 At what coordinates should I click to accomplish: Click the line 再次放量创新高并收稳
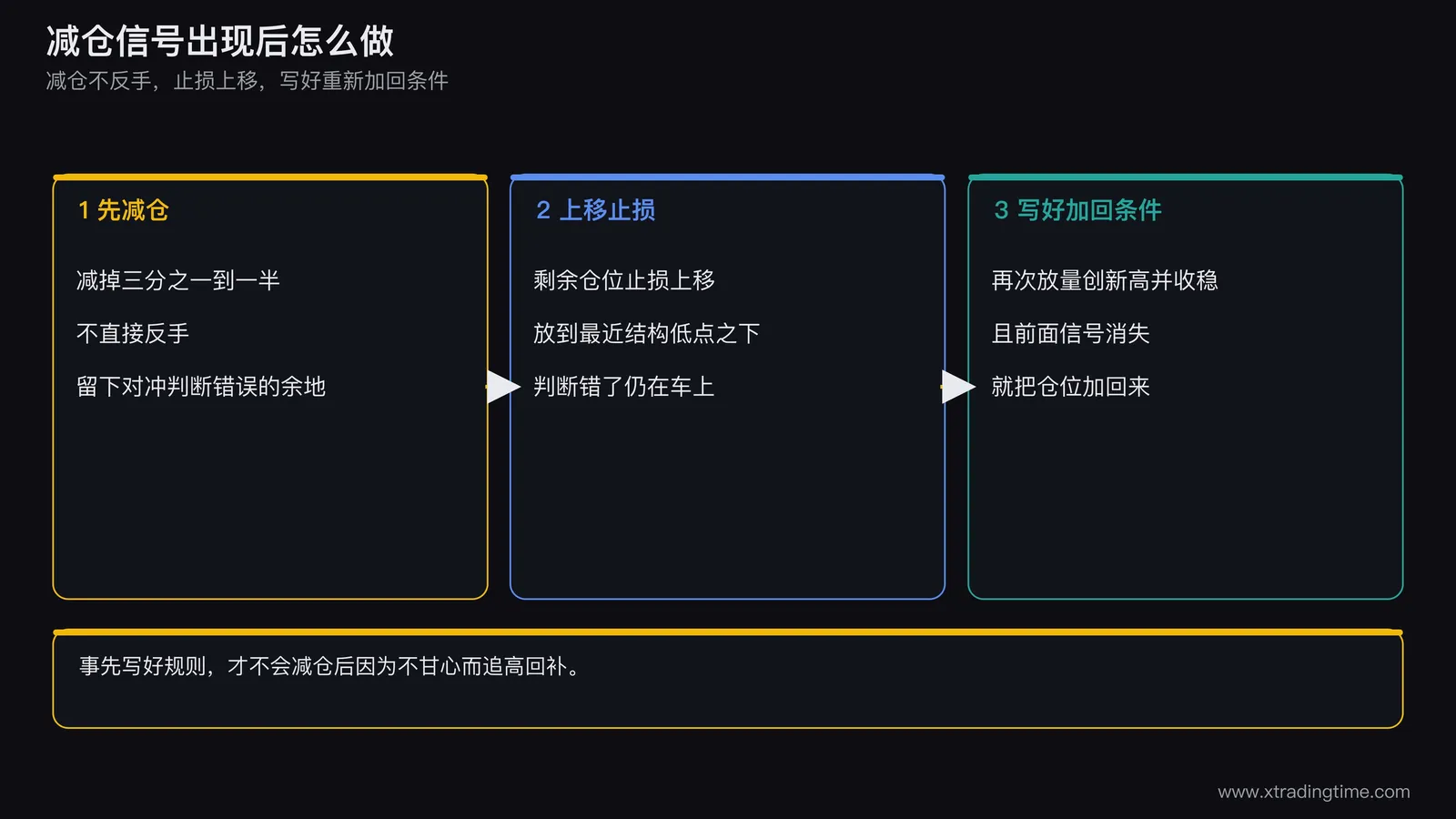coord(1105,280)
